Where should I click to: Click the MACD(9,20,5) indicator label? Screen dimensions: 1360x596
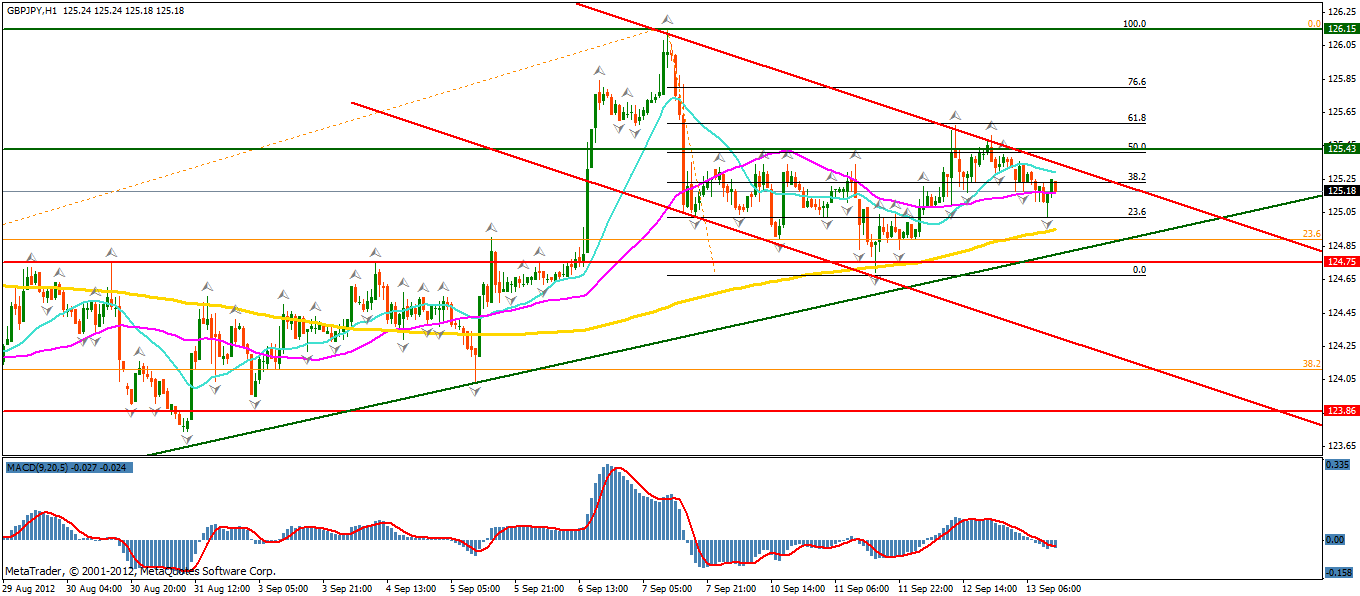[40, 466]
